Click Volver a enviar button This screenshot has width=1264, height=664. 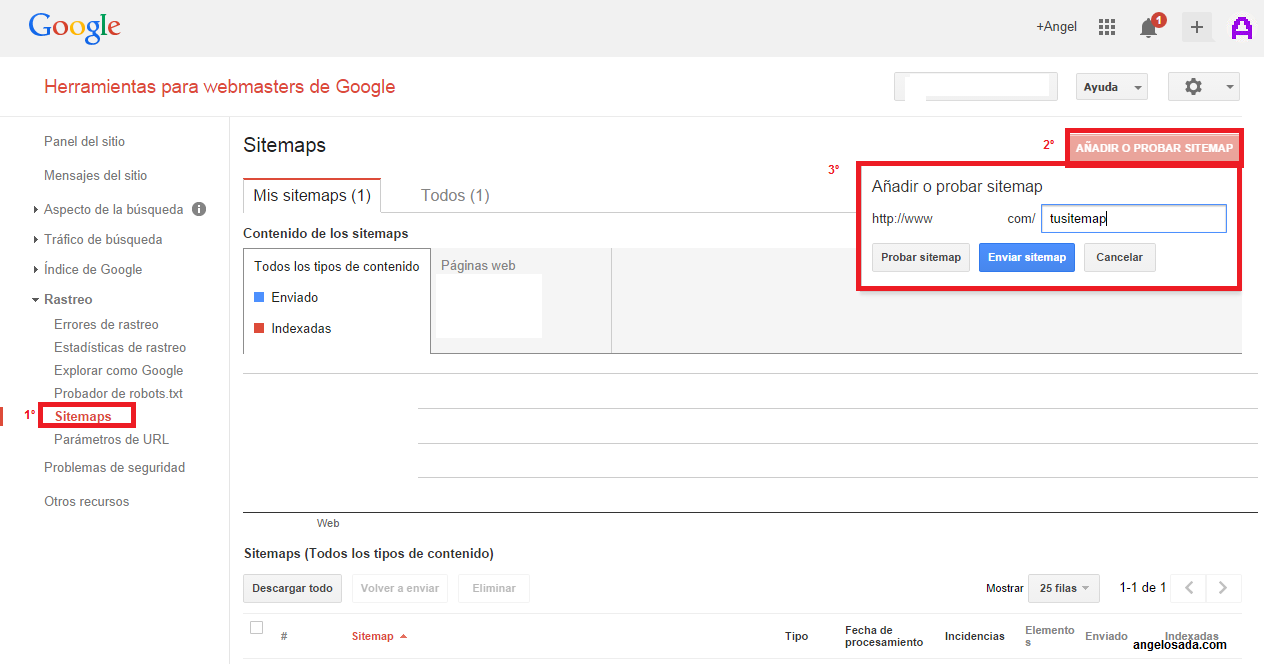point(400,588)
